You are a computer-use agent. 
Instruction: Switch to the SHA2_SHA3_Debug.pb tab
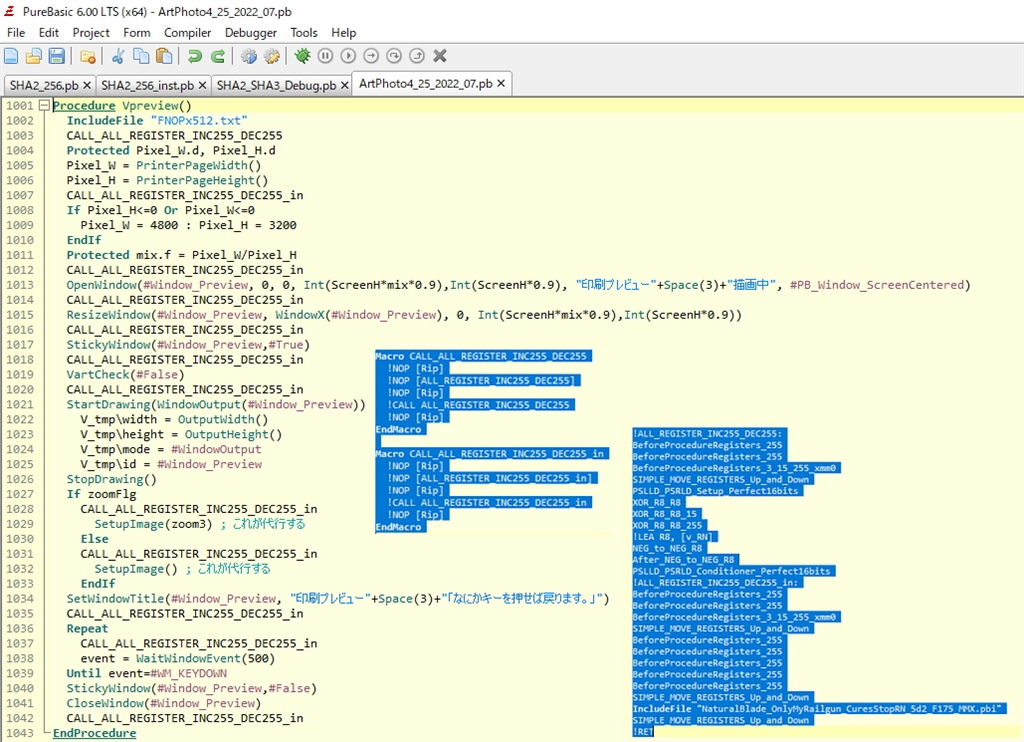[276, 85]
